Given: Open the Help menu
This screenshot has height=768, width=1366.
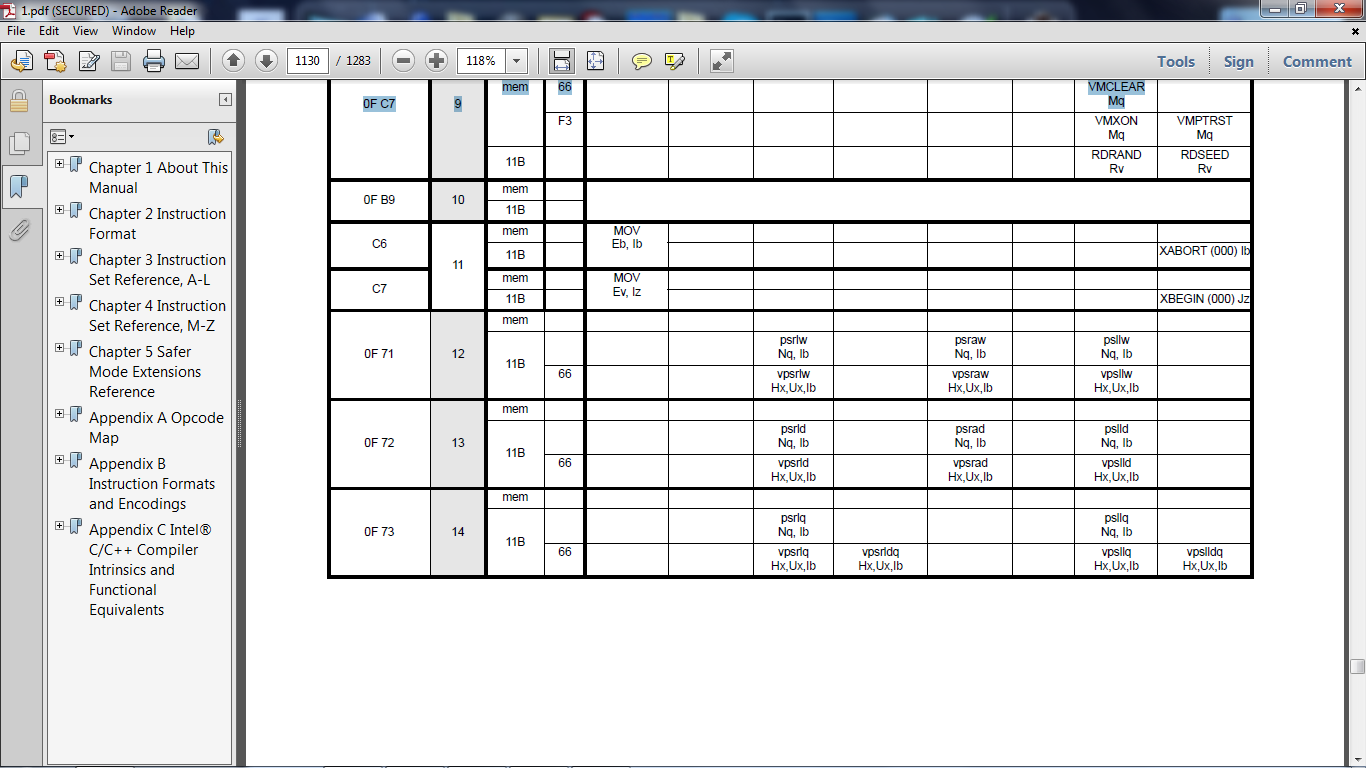Looking at the screenshot, I should (182, 31).
